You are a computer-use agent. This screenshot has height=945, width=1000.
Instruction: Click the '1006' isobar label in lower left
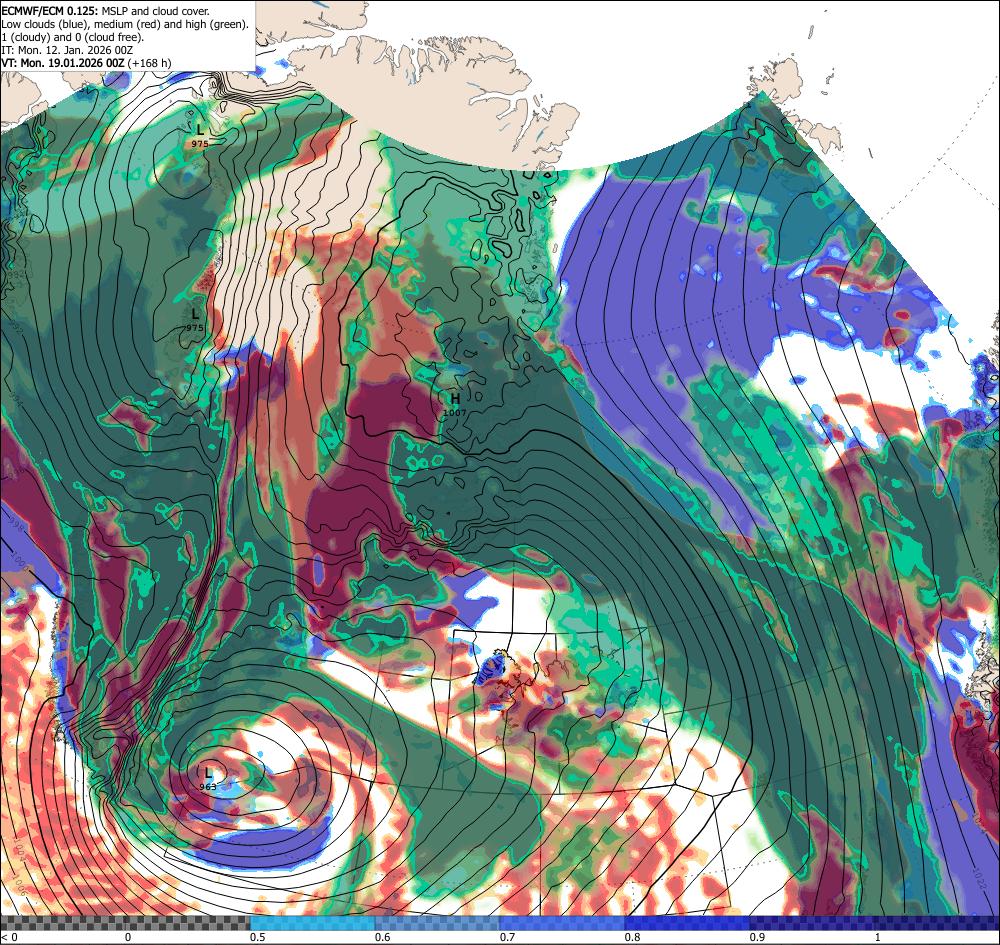point(21,886)
